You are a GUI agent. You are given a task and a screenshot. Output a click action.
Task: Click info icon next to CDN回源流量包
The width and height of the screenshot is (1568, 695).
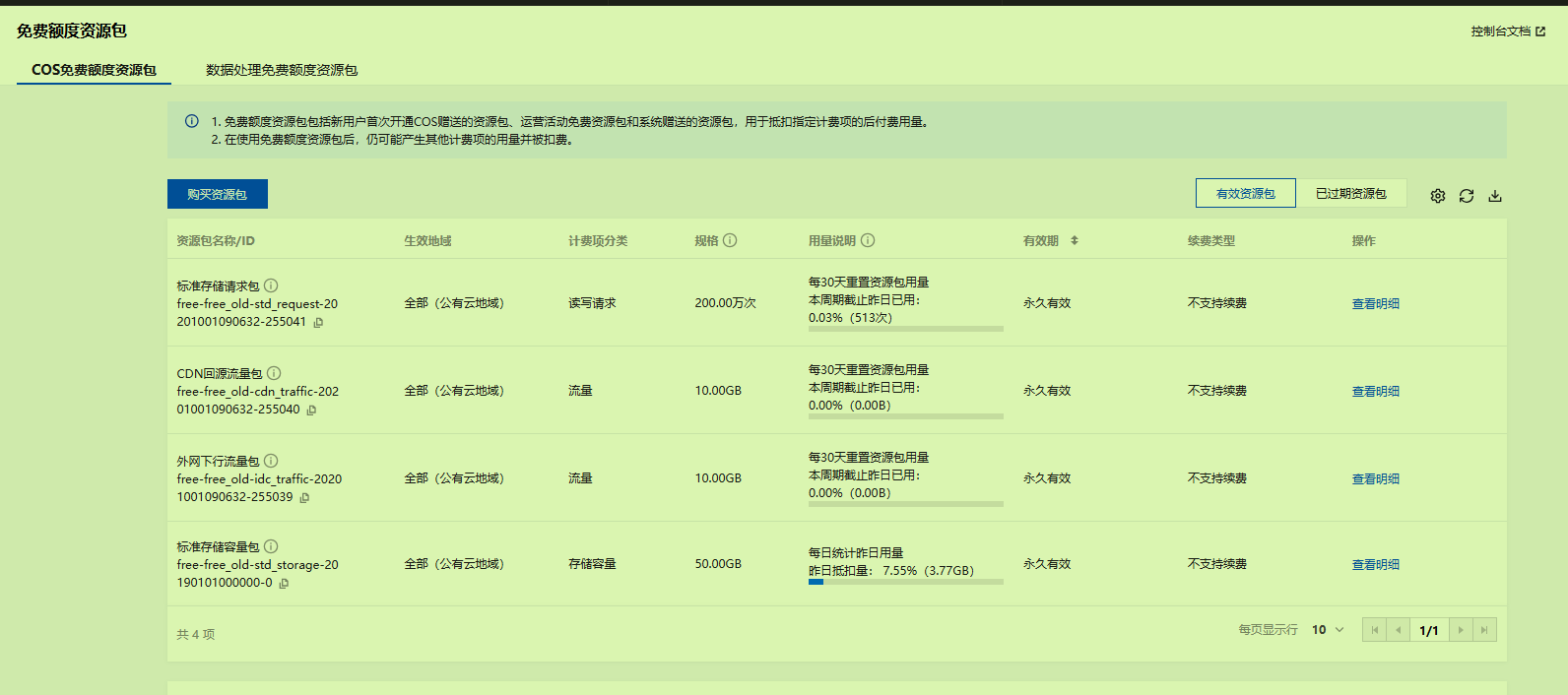coord(274,373)
